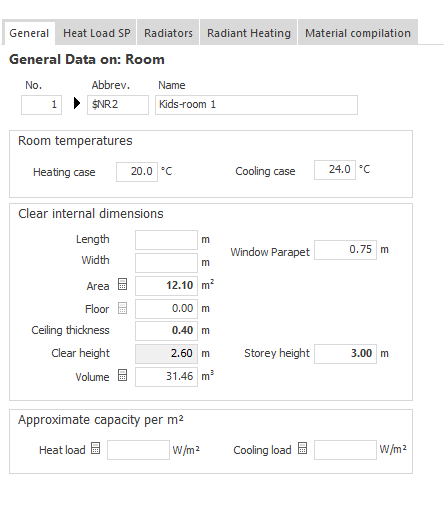The height and width of the screenshot is (507, 444).
Task: Click the empty Heat load input field
Action: click(138, 450)
